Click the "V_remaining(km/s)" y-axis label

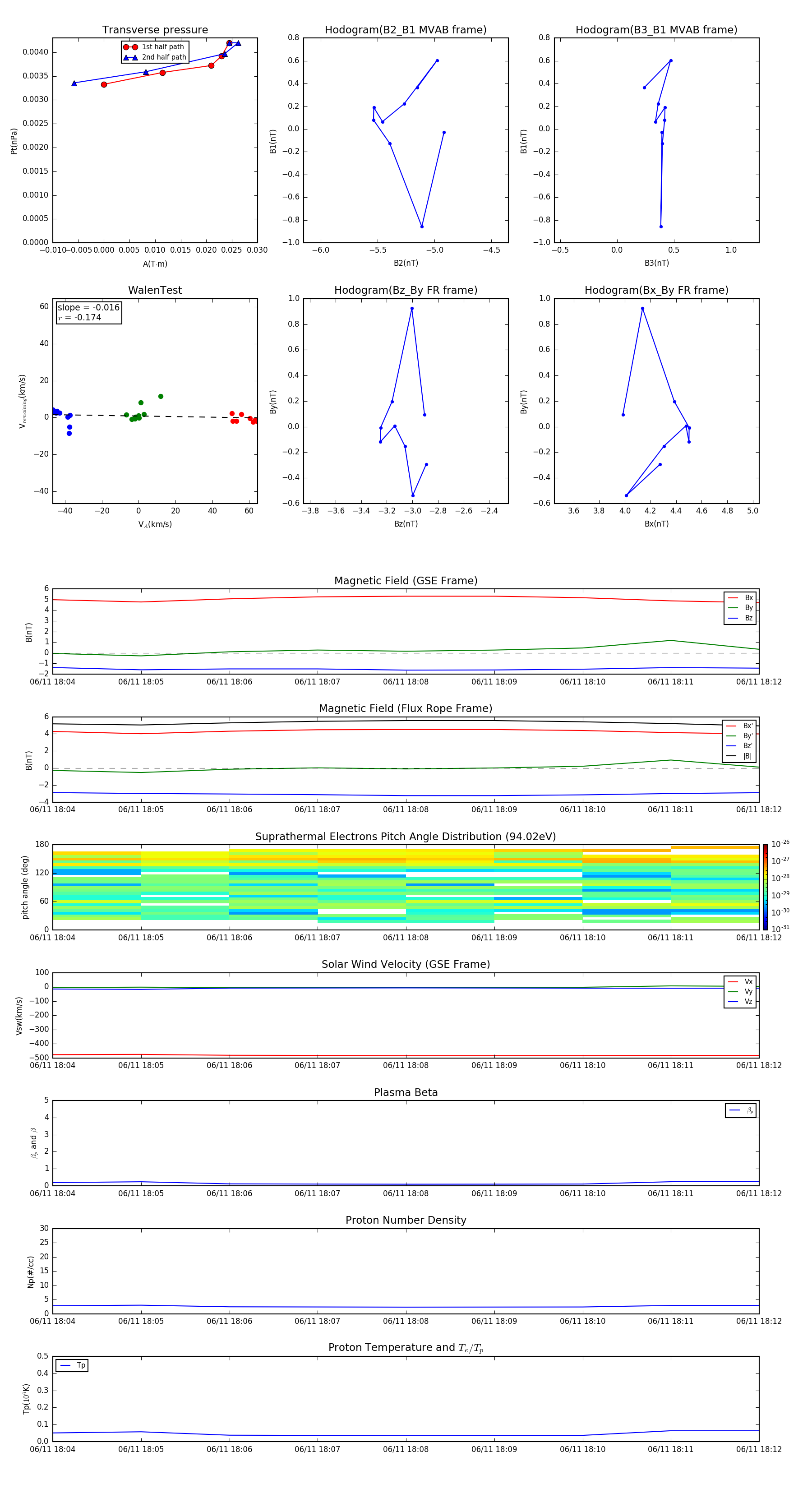click(x=22, y=401)
